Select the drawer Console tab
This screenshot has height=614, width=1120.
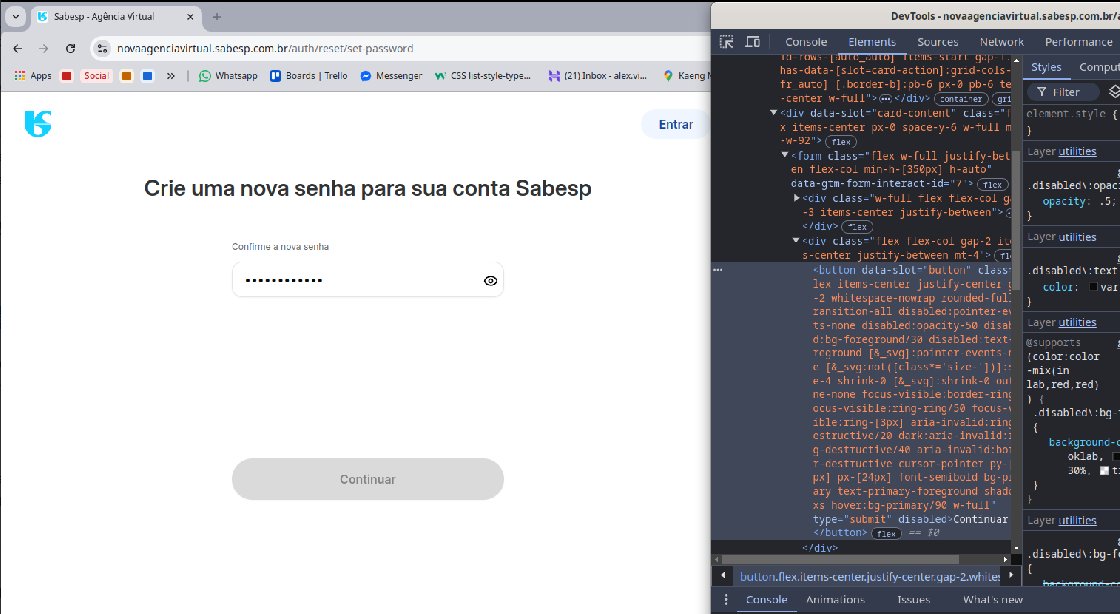[766, 600]
